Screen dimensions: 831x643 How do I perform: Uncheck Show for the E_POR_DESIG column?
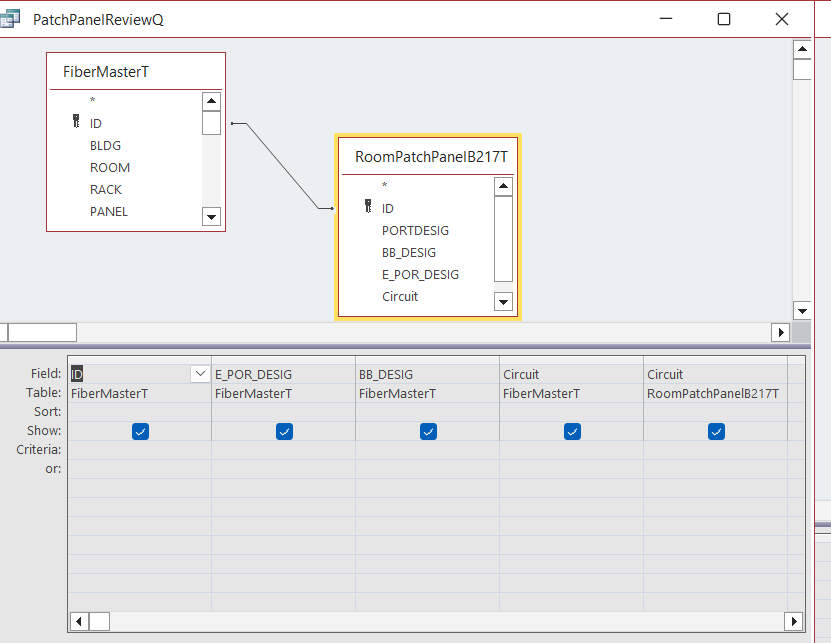pyautogui.click(x=284, y=431)
